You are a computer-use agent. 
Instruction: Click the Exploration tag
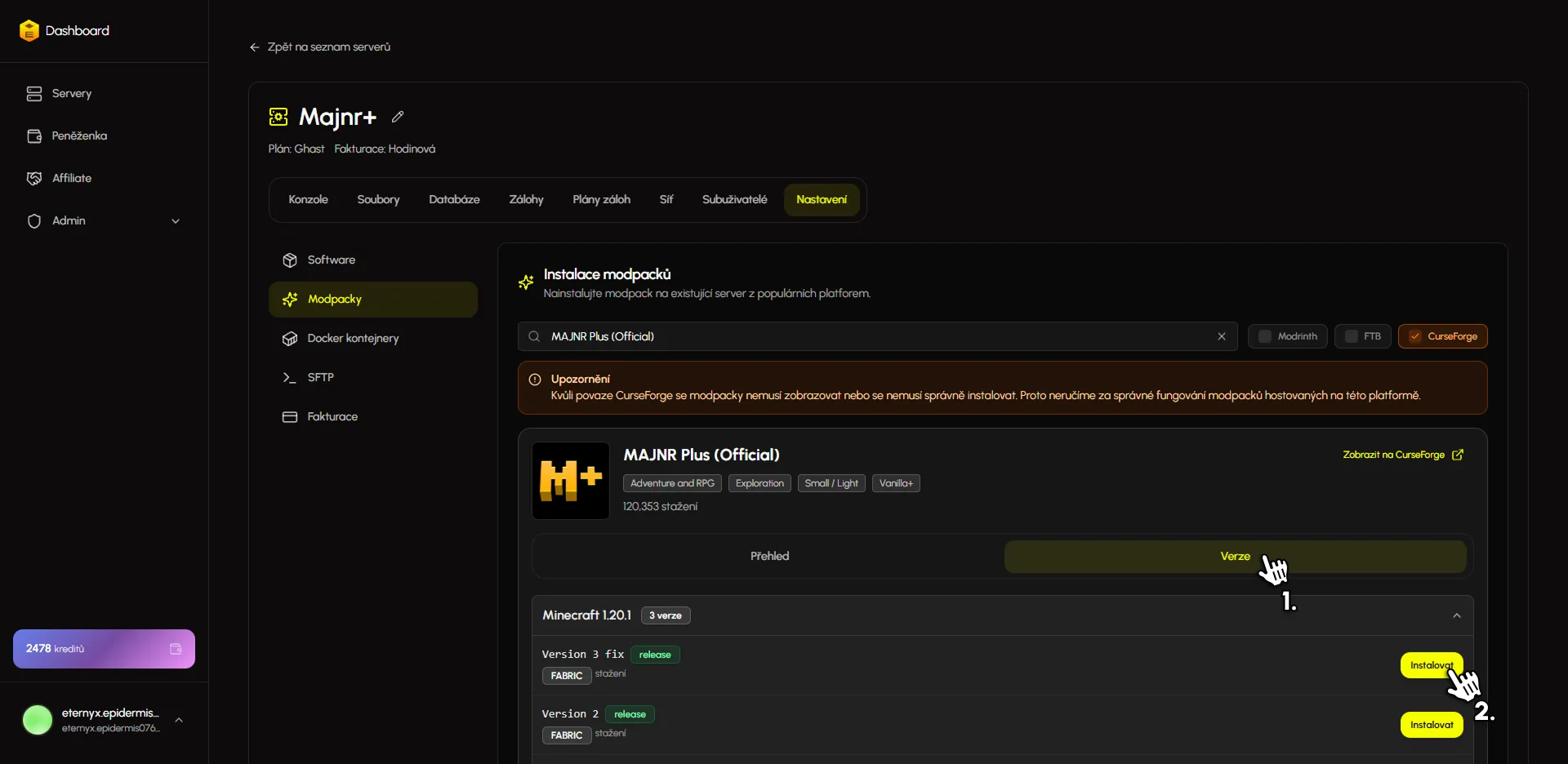point(759,483)
